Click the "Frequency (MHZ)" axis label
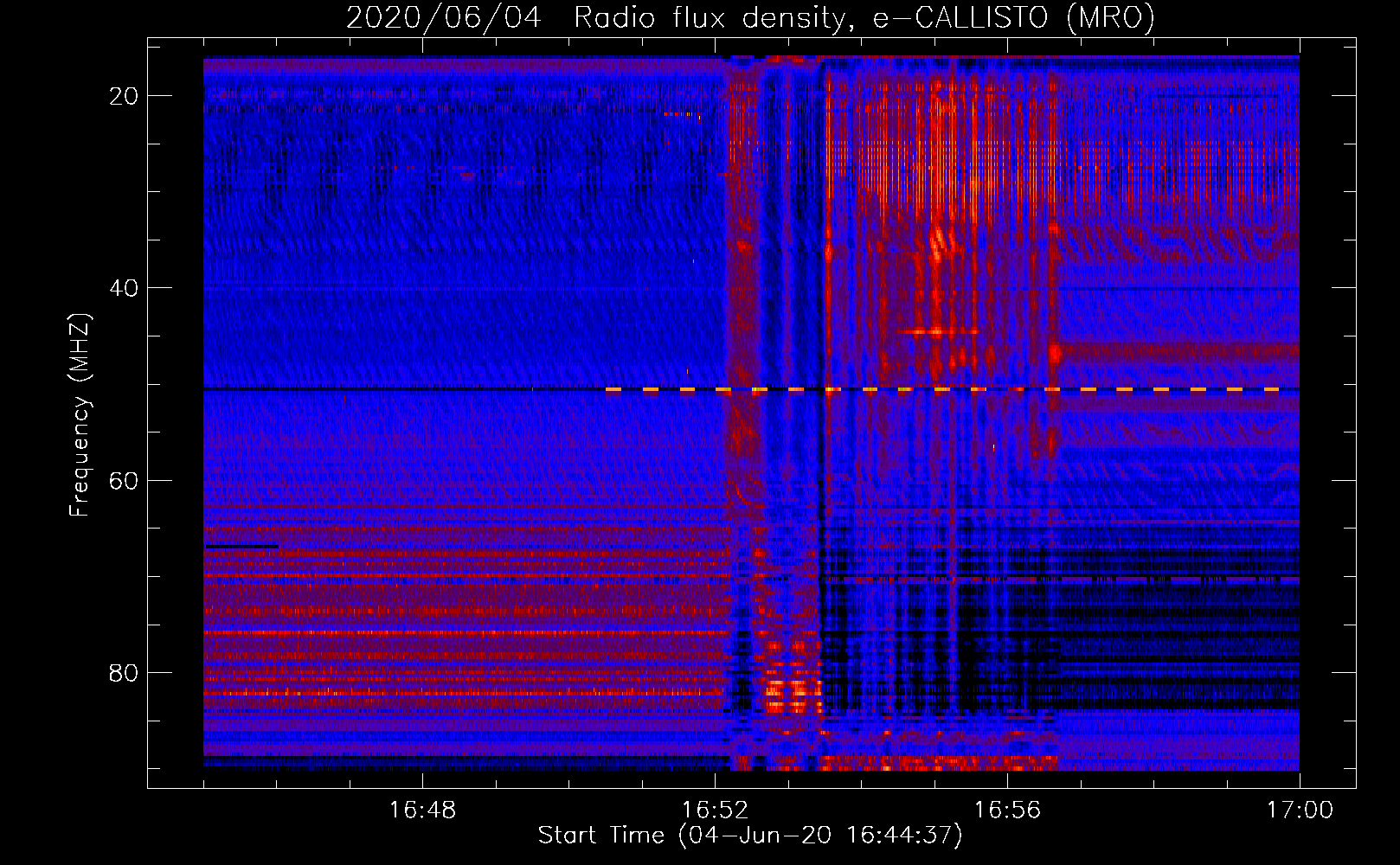The width and height of the screenshot is (1400, 865). tap(80, 415)
